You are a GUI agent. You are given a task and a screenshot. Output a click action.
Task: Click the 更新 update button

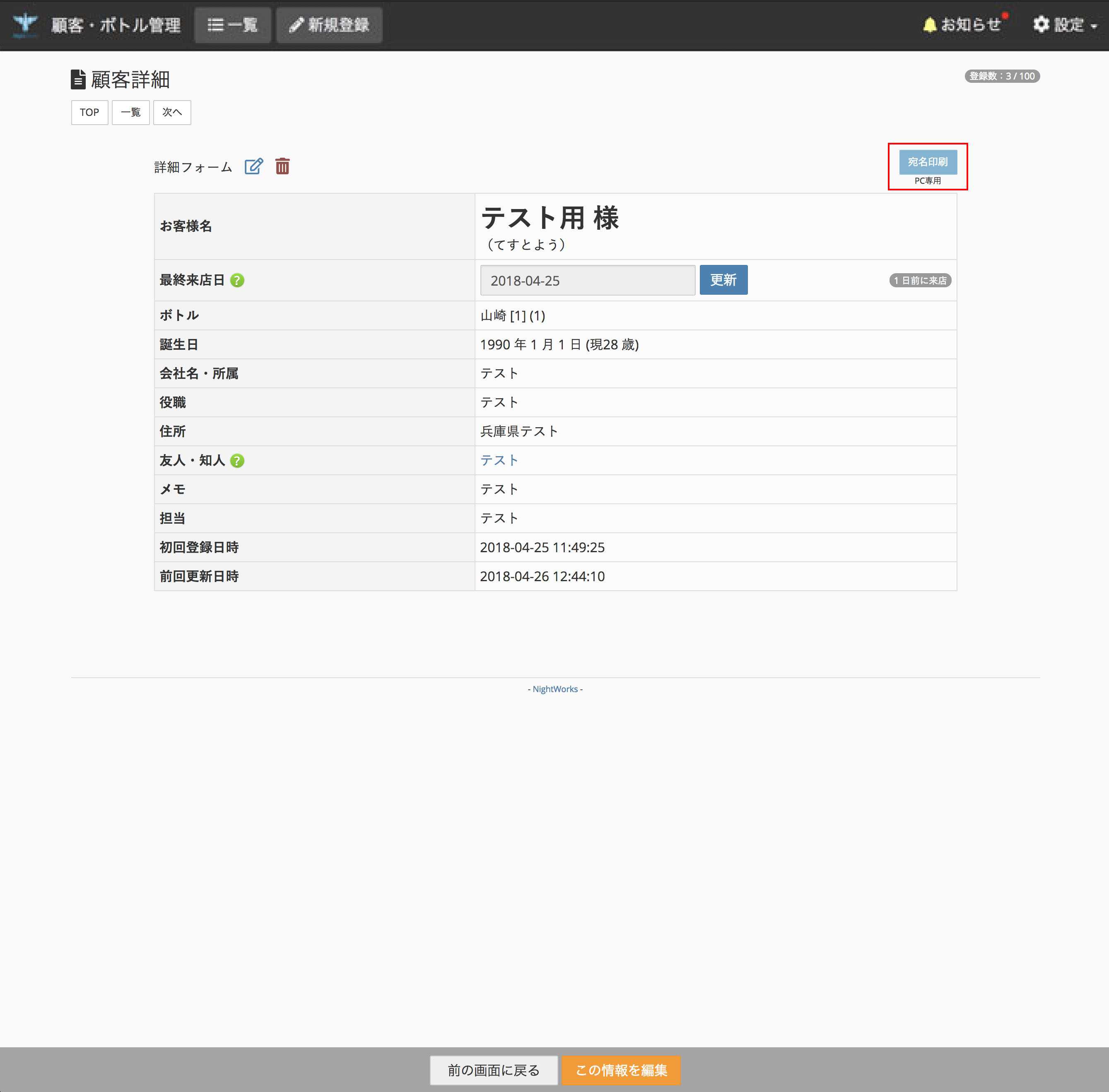(x=724, y=280)
